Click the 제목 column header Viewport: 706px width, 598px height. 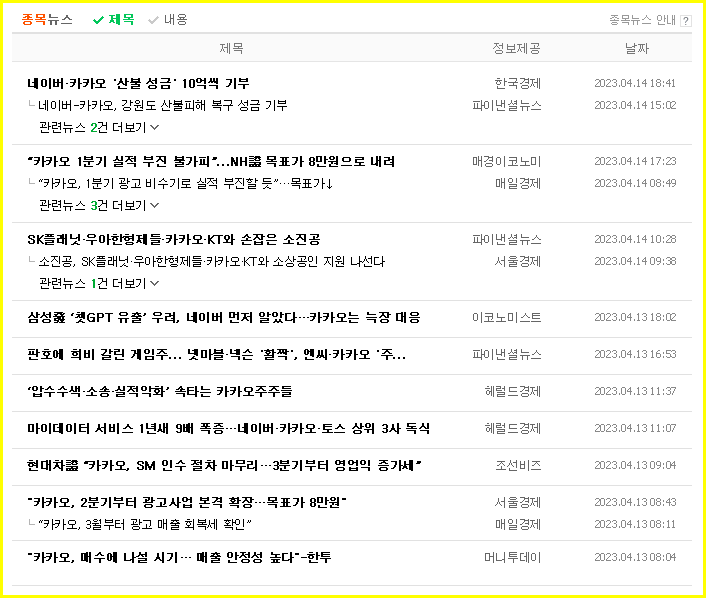click(231, 48)
